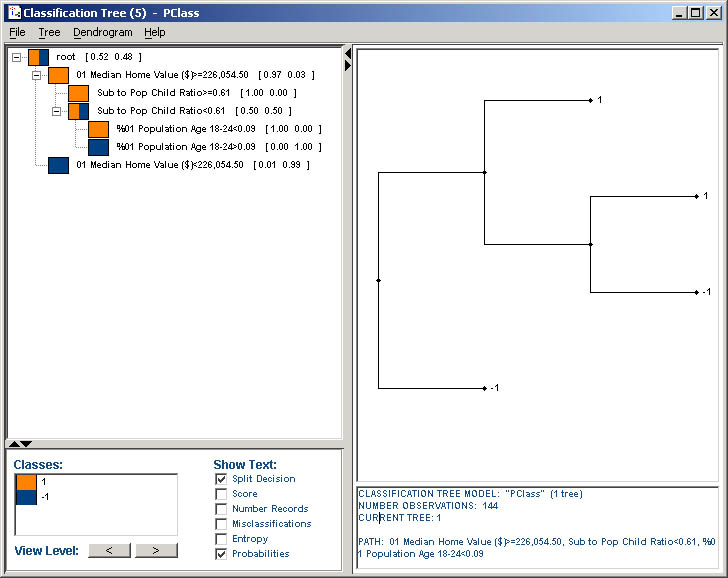Screen dimensions: 728x578
Task: Click the dendrogram rightmost leaf labeled 1
Action: (x=697, y=196)
